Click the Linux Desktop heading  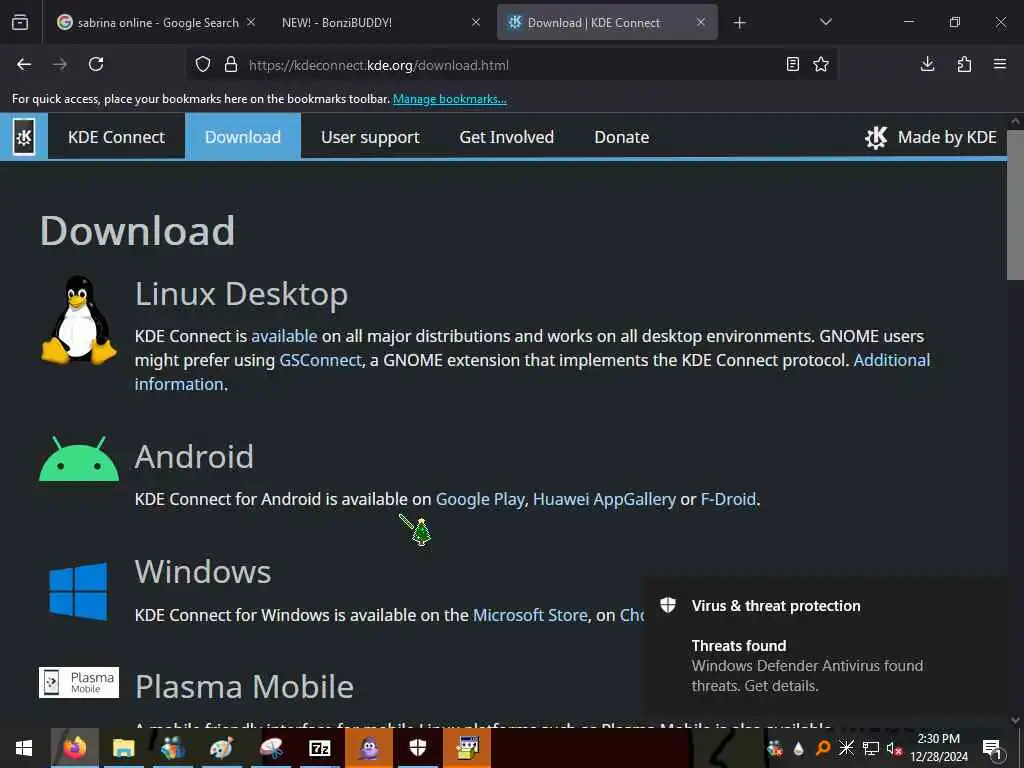click(241, 295)
